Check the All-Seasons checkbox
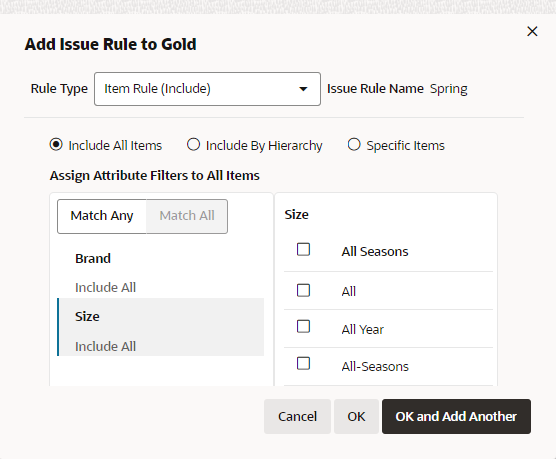556x459 pixels. 304,364
